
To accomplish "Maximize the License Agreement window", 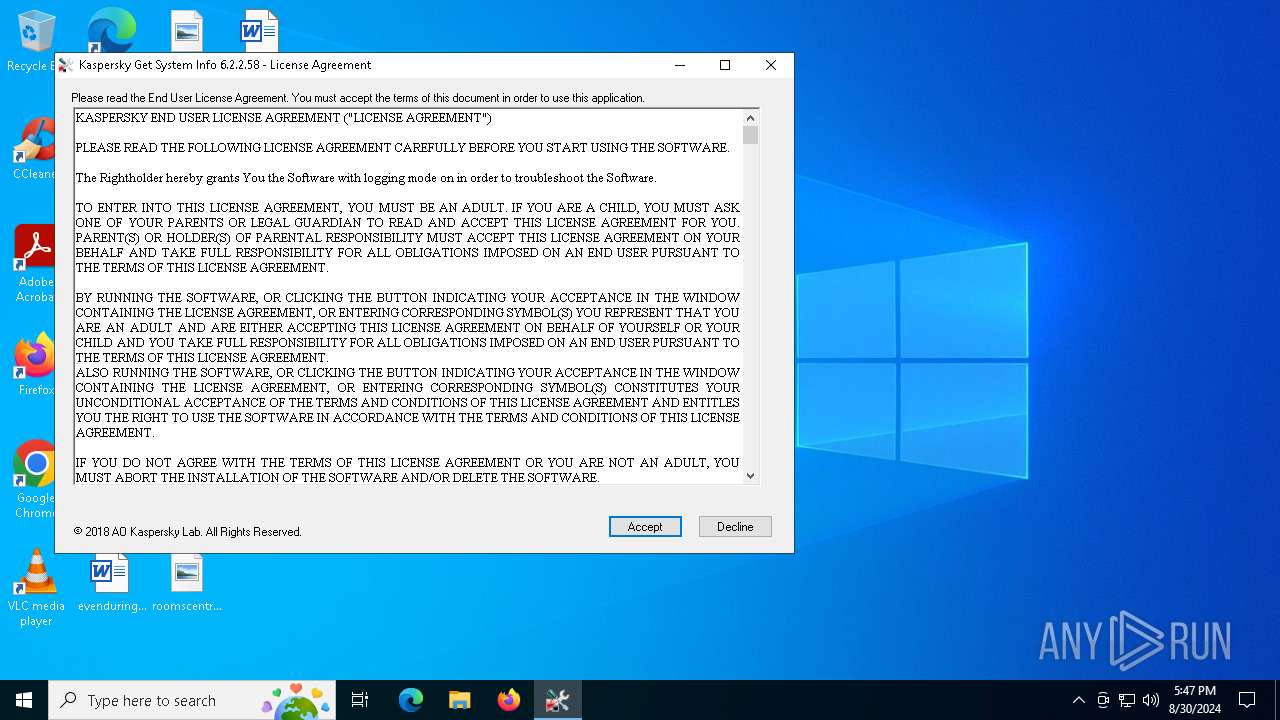I will 725,65.
